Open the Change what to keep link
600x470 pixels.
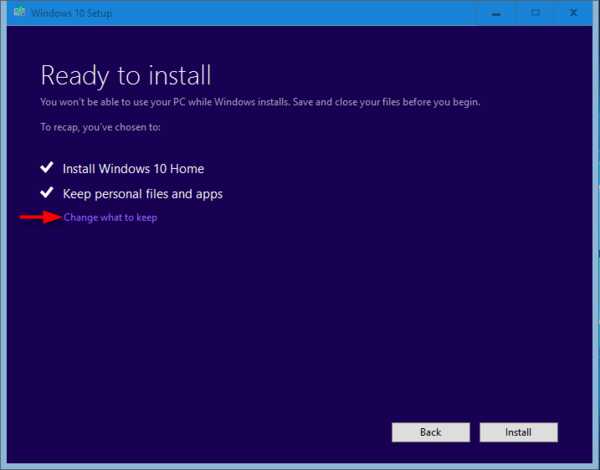(x=110, y=217)
